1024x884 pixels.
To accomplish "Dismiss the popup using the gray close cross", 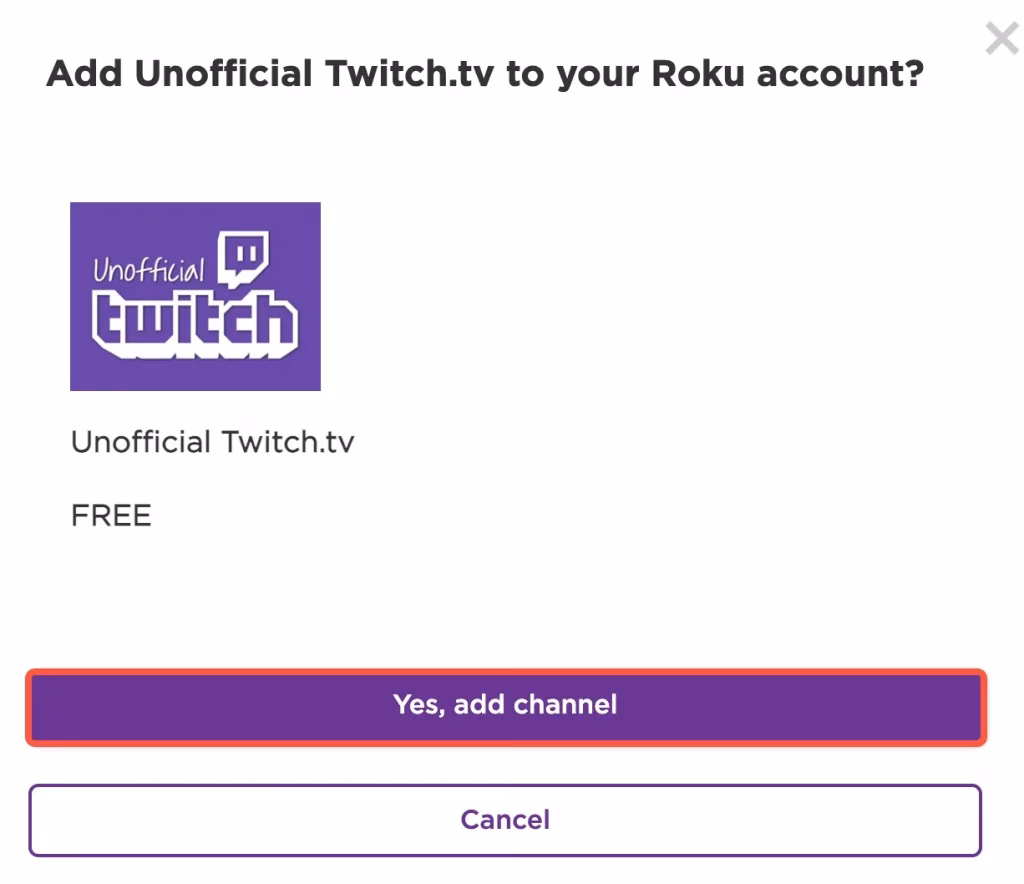I will click(1001, 38).
